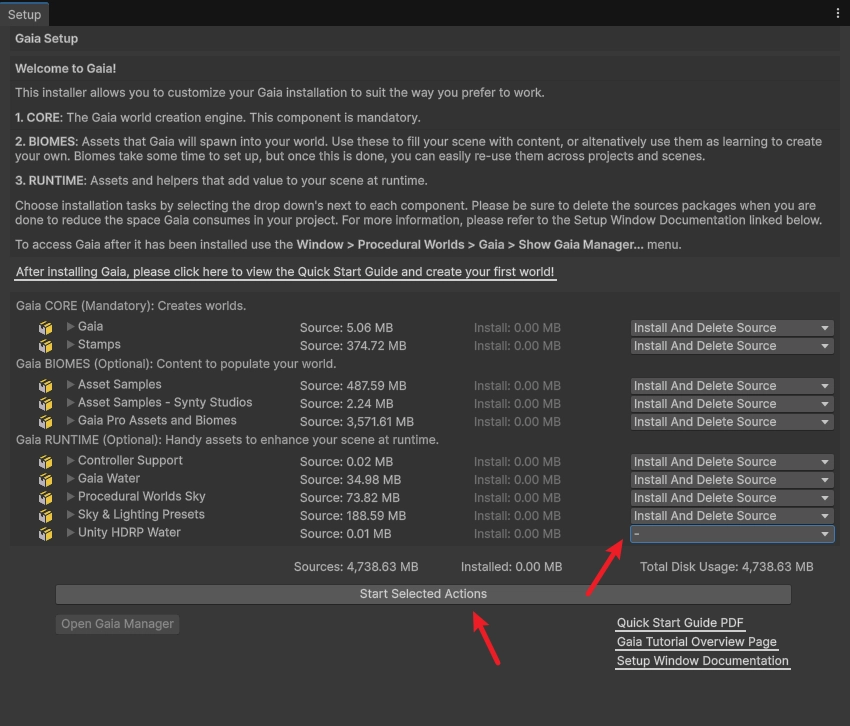Click Start Selected Actions button
The image size is (850, 726).
tap(423, 594)
